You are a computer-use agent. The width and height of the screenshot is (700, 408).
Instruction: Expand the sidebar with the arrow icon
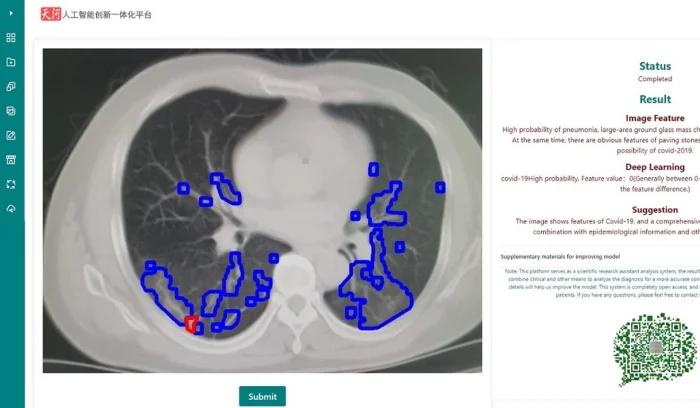(x=11, y=13)
